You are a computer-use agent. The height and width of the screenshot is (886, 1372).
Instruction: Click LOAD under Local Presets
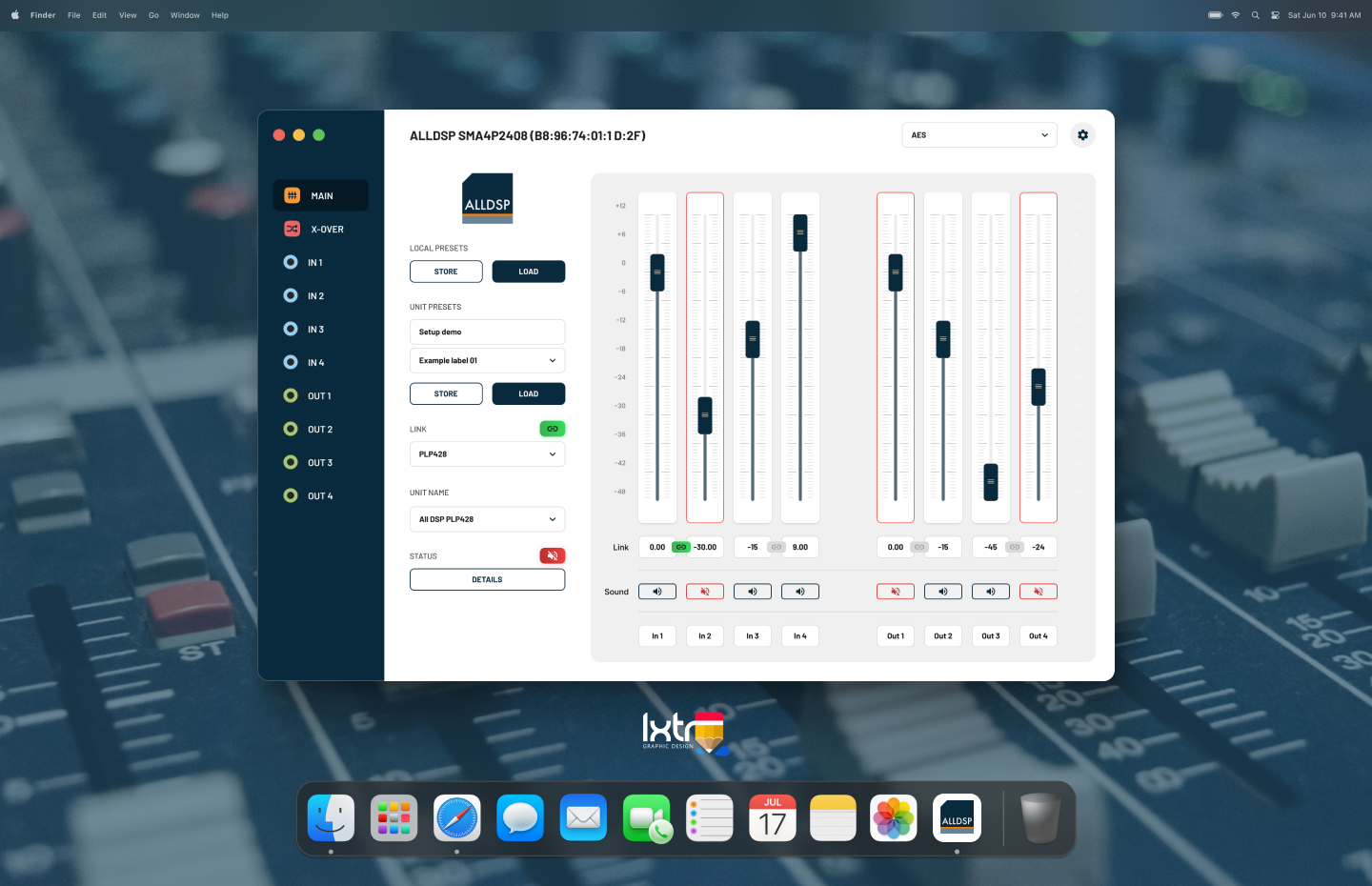point(529,272)
